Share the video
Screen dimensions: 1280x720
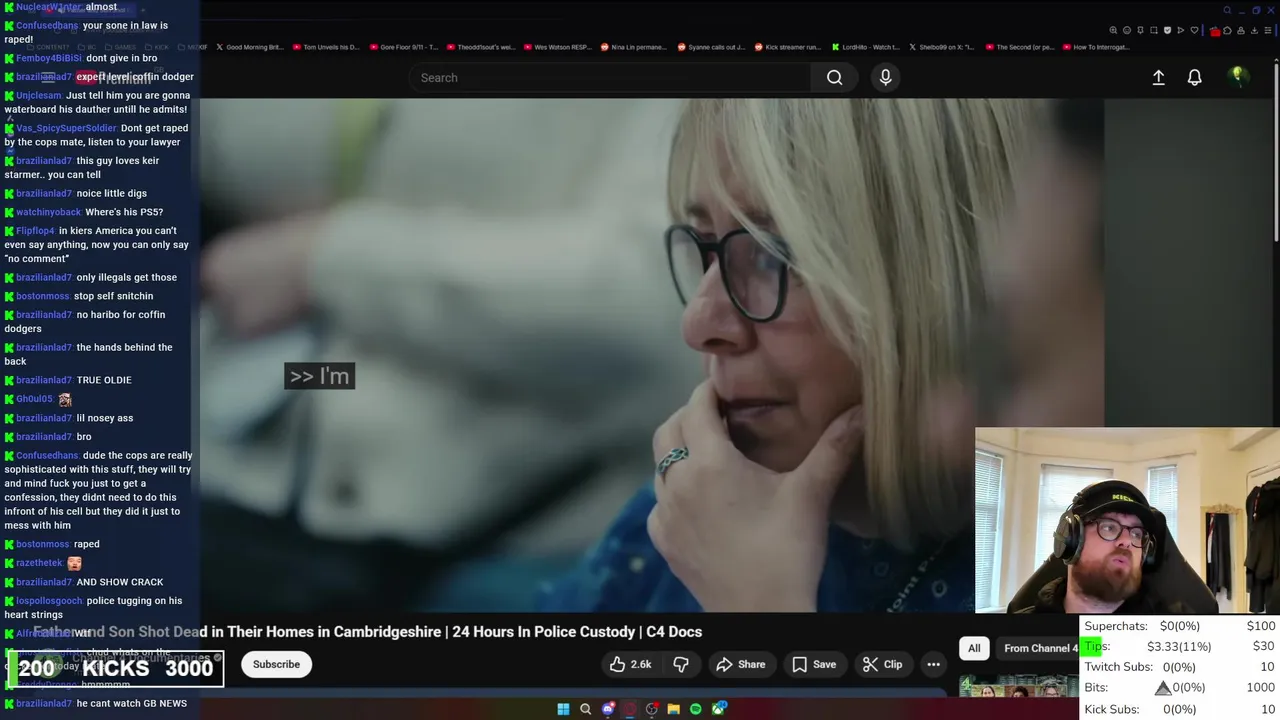pos(741,664)
